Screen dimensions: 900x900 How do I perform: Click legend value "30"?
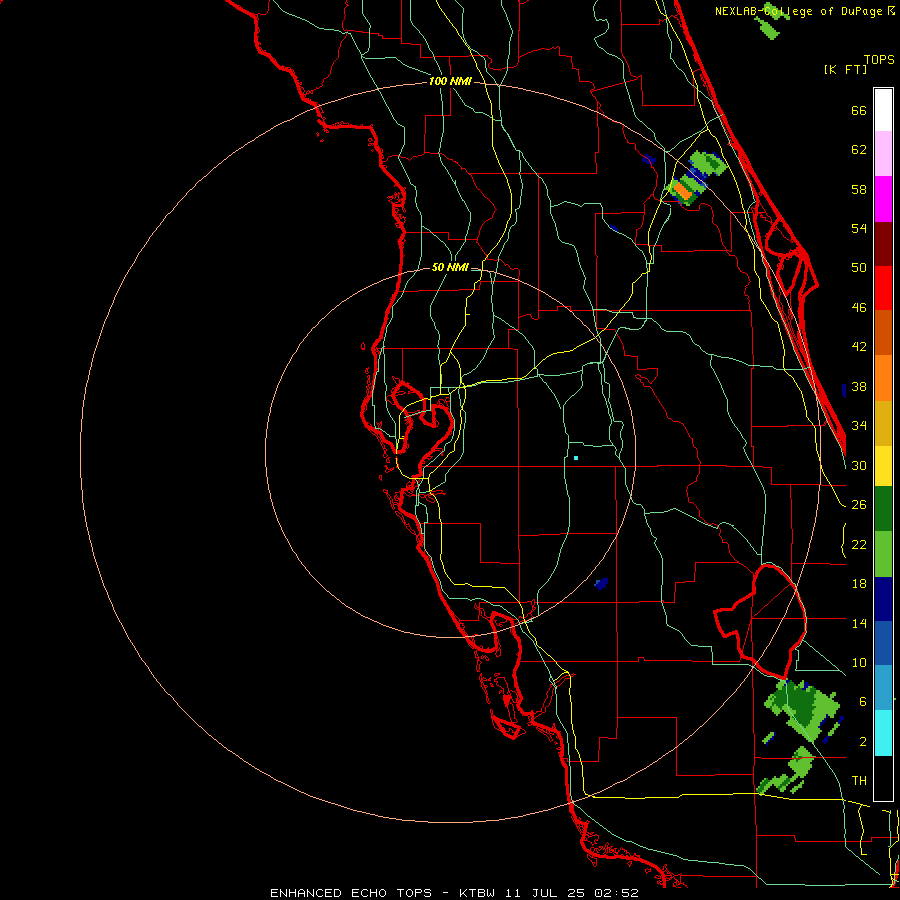click(x=859, y=465)
